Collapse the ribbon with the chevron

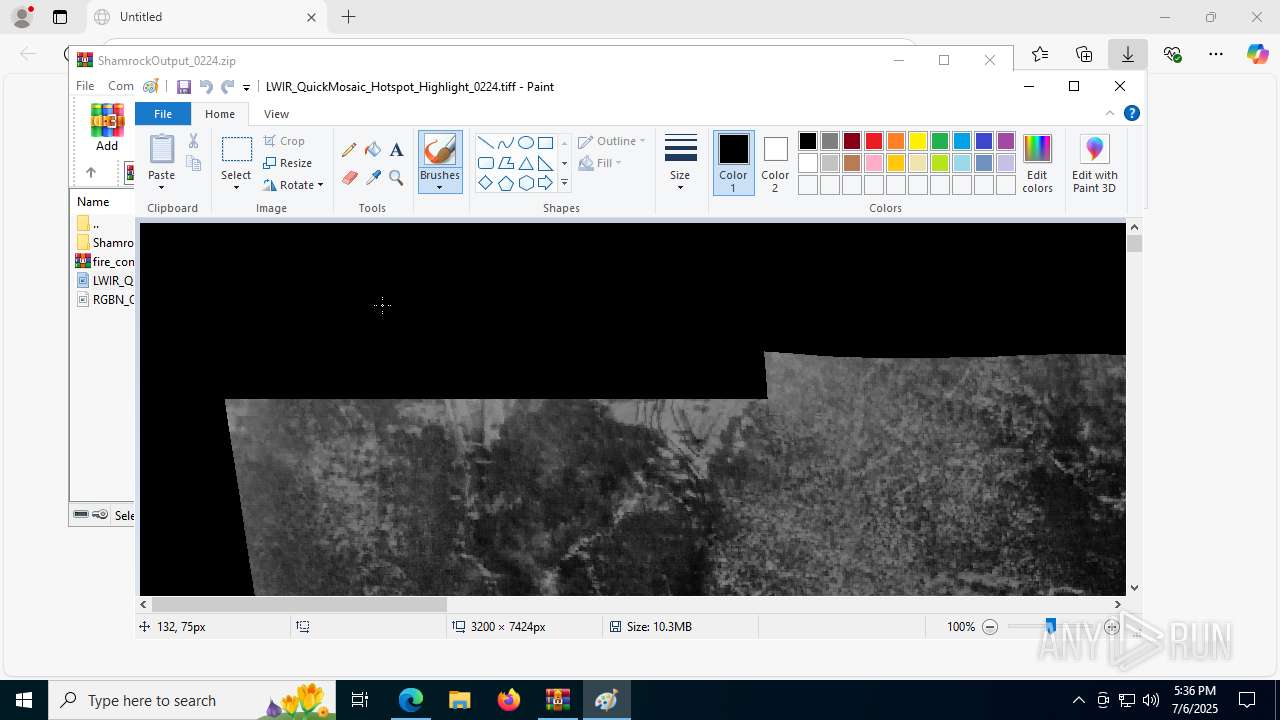[x=1110, y=113]
